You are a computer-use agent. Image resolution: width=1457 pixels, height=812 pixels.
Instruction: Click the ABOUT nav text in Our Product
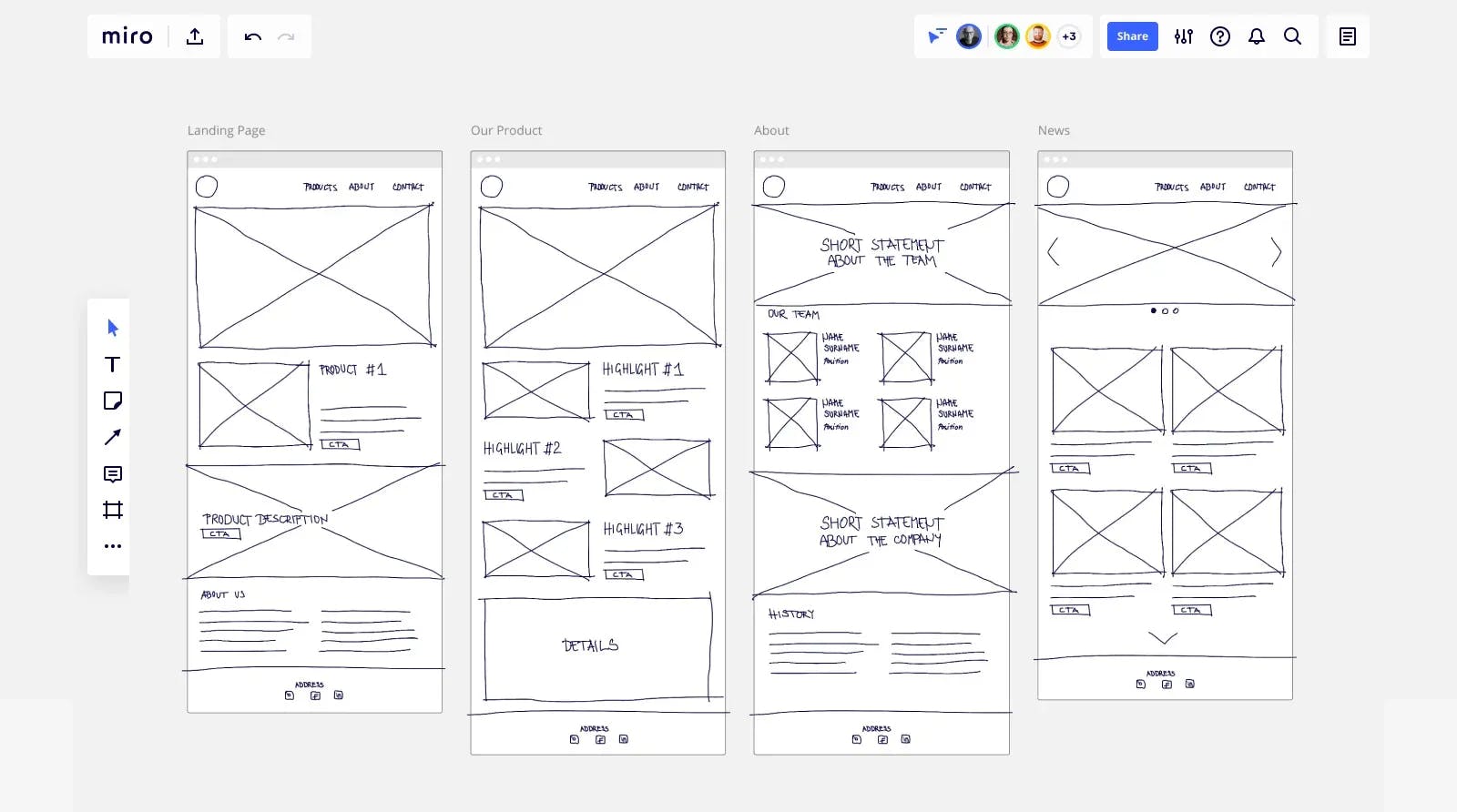point(647,187)
